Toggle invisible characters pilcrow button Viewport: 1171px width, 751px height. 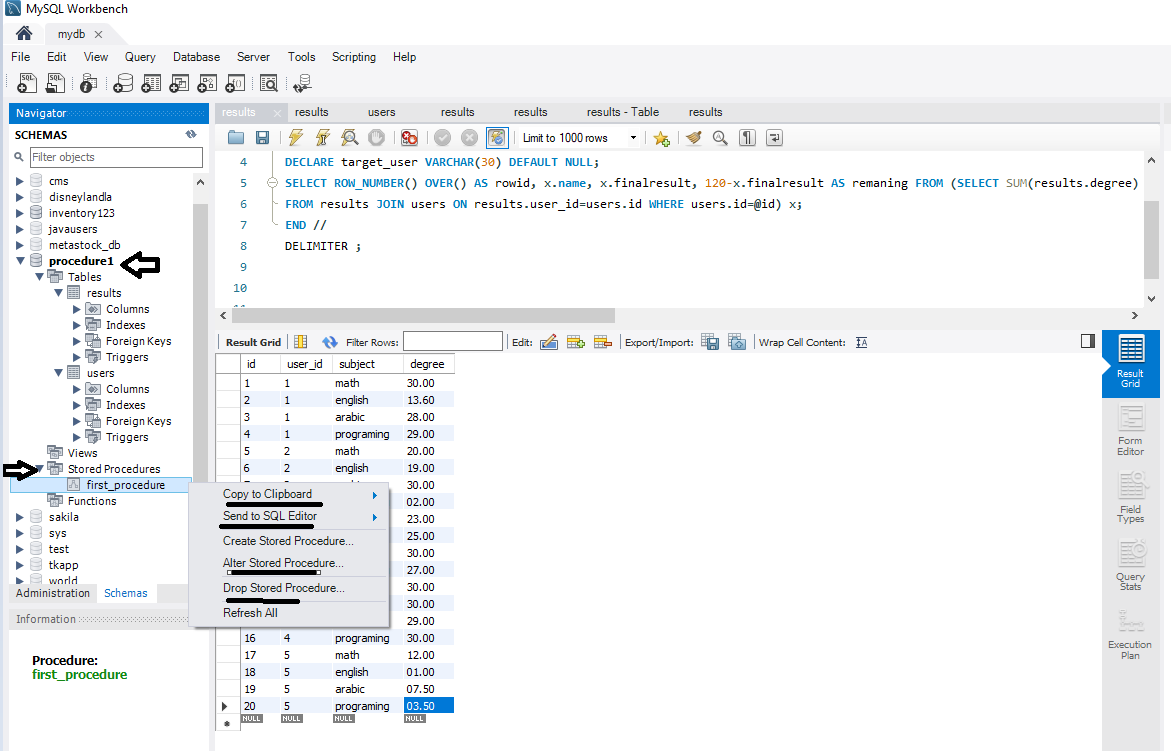(747, 138)
